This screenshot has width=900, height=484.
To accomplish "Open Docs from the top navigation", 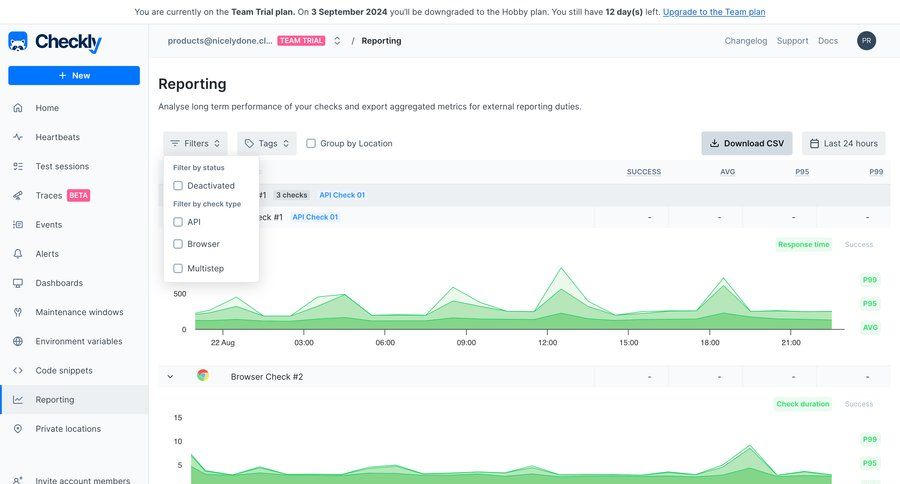I will 827,41.
